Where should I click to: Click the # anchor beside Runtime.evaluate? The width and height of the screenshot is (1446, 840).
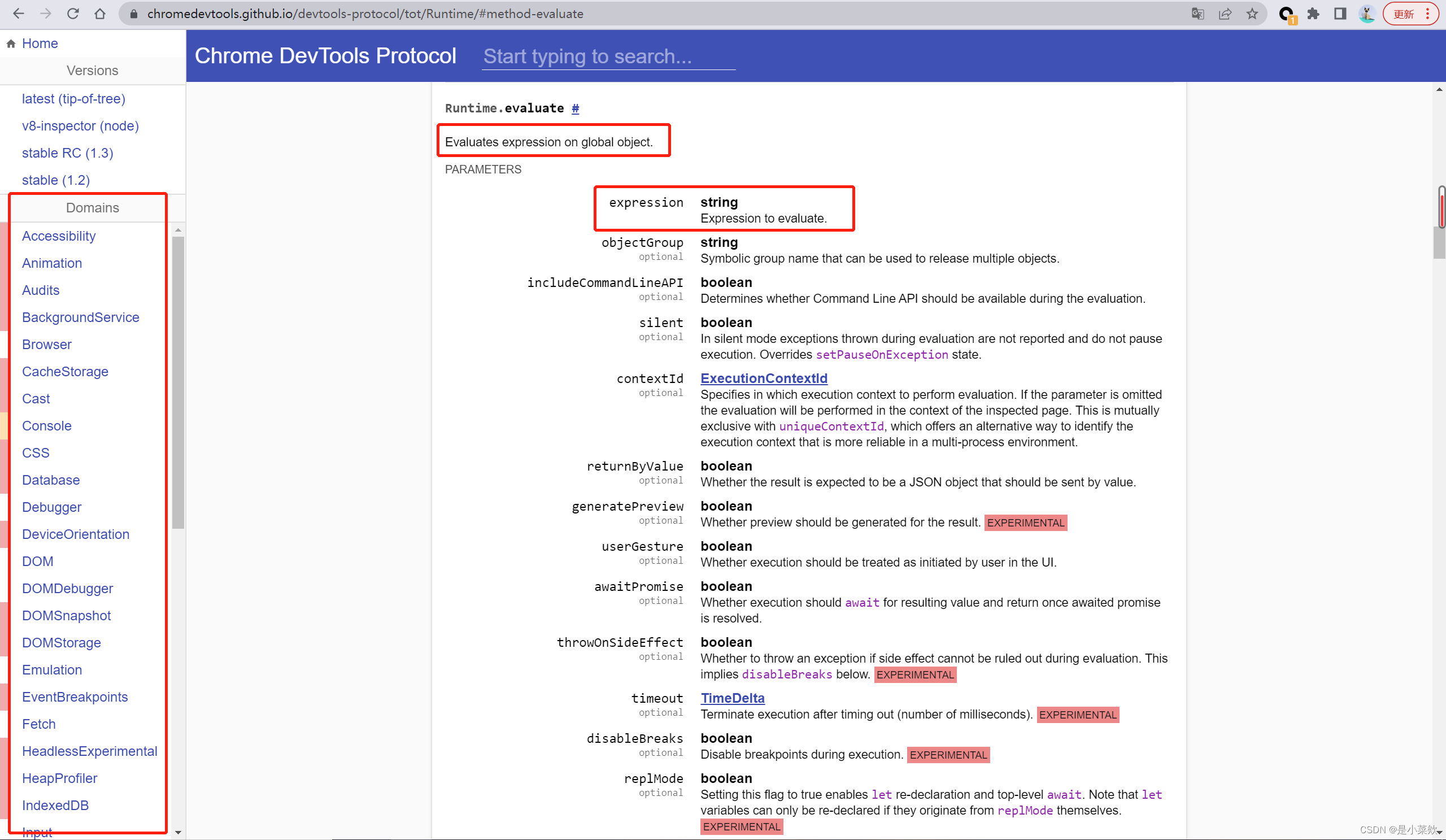pos(575,108)
